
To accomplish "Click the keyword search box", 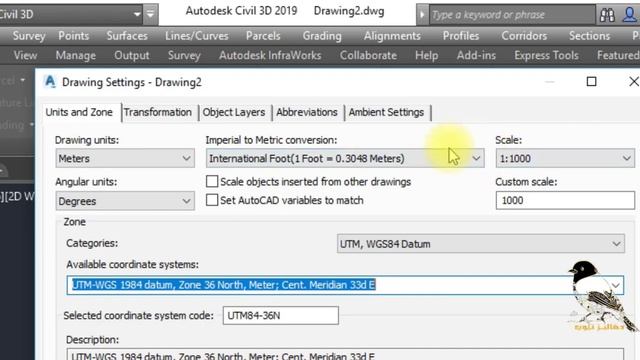I will coord(512,15).
